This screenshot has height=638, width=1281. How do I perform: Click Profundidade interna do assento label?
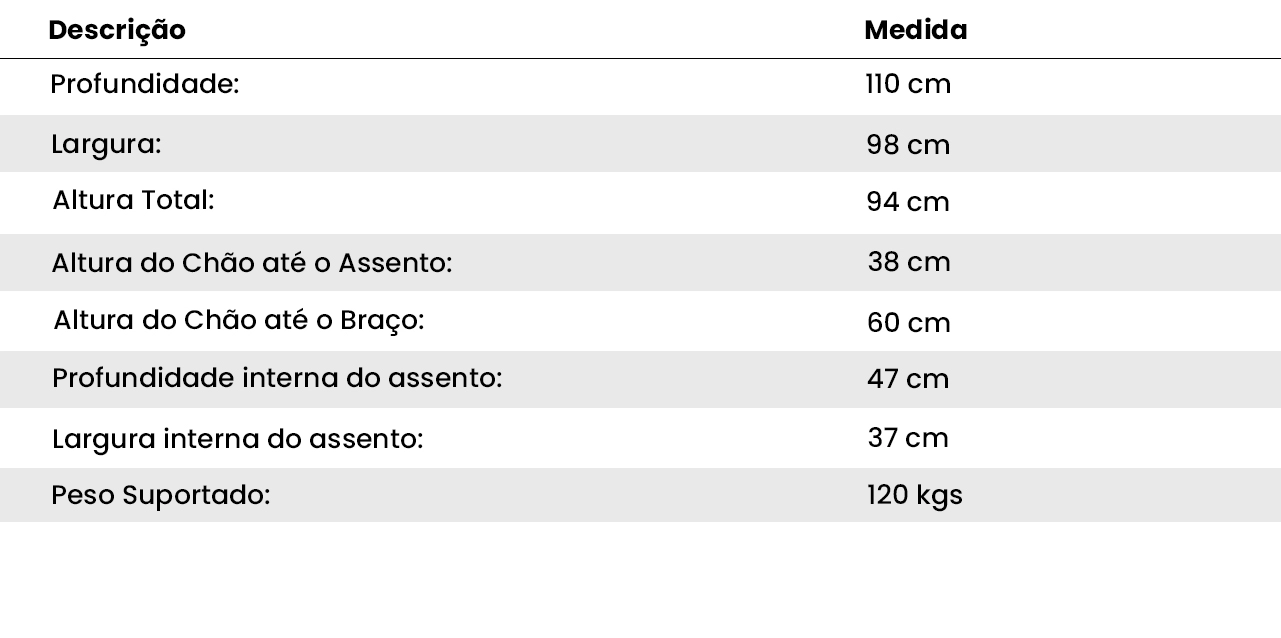[x=277, y=378]
